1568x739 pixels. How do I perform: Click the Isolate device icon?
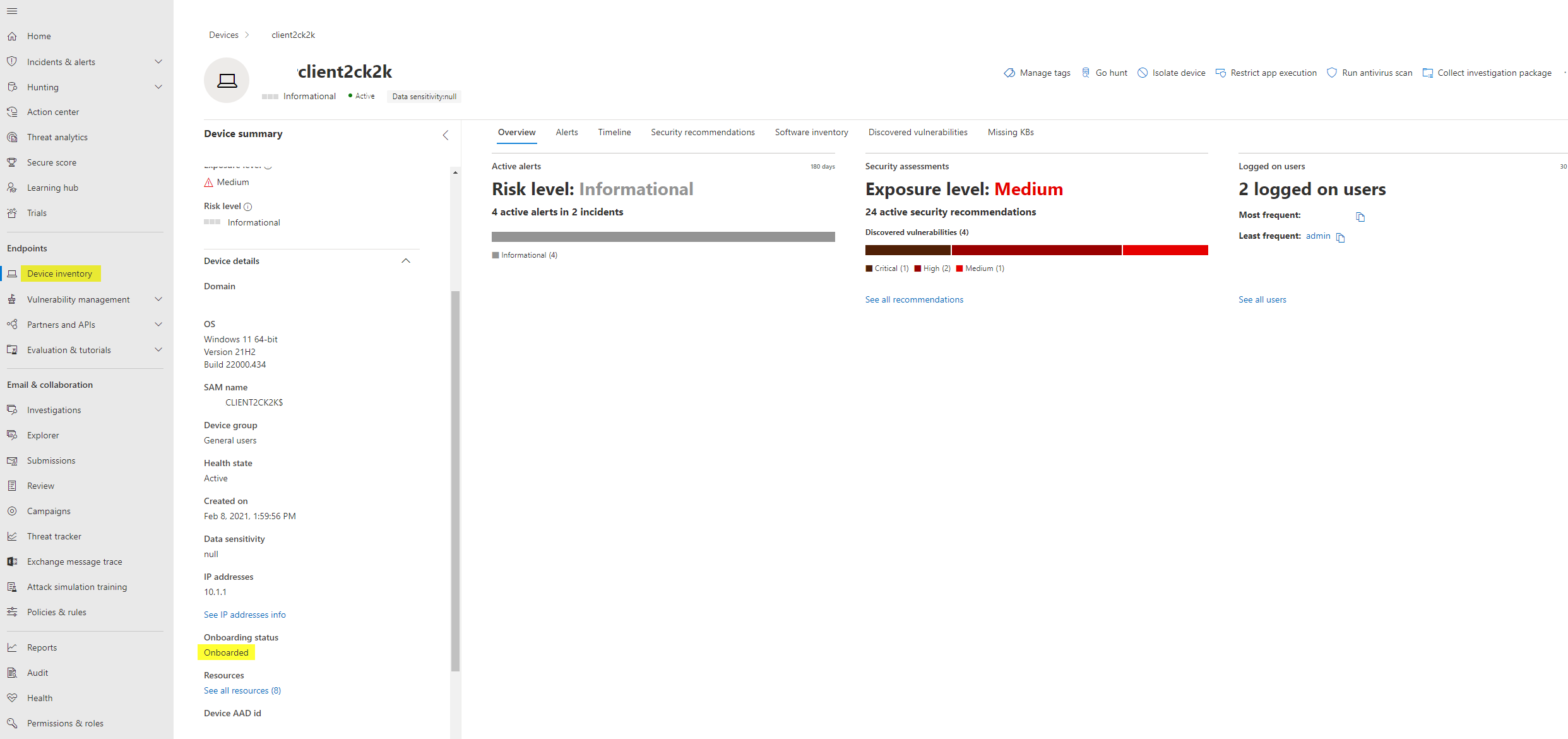click(x=1143, y=73)
